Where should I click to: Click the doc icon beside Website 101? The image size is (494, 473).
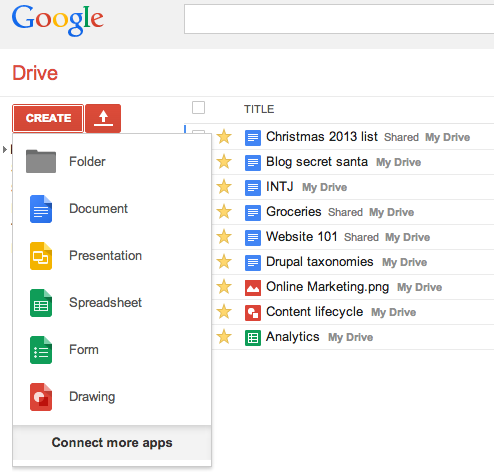(x=253, y=237)
